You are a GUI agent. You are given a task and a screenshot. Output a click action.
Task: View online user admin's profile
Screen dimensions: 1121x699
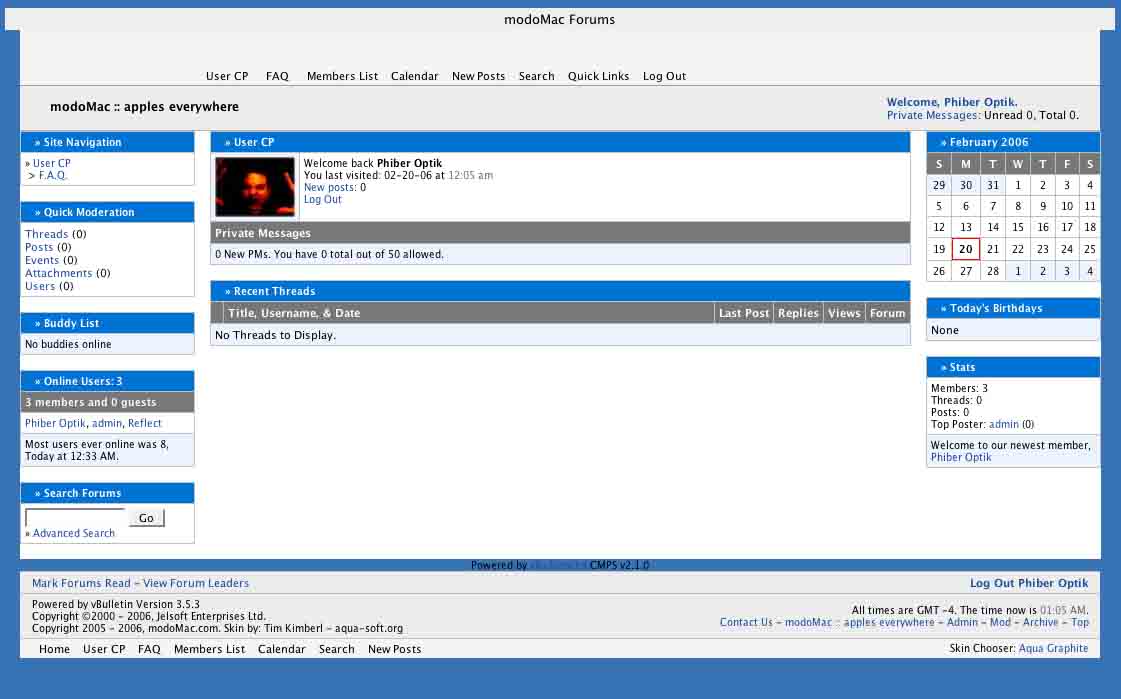(107, 423)
